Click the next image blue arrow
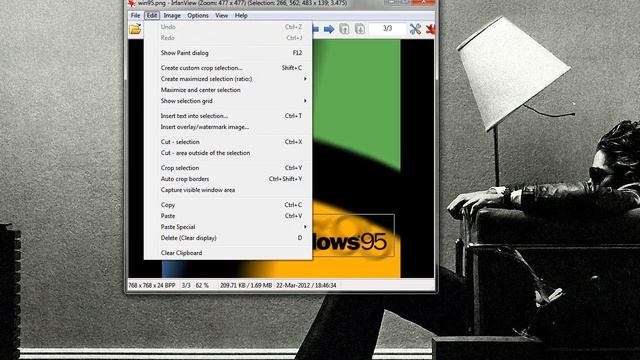 [x=329, y=29]
